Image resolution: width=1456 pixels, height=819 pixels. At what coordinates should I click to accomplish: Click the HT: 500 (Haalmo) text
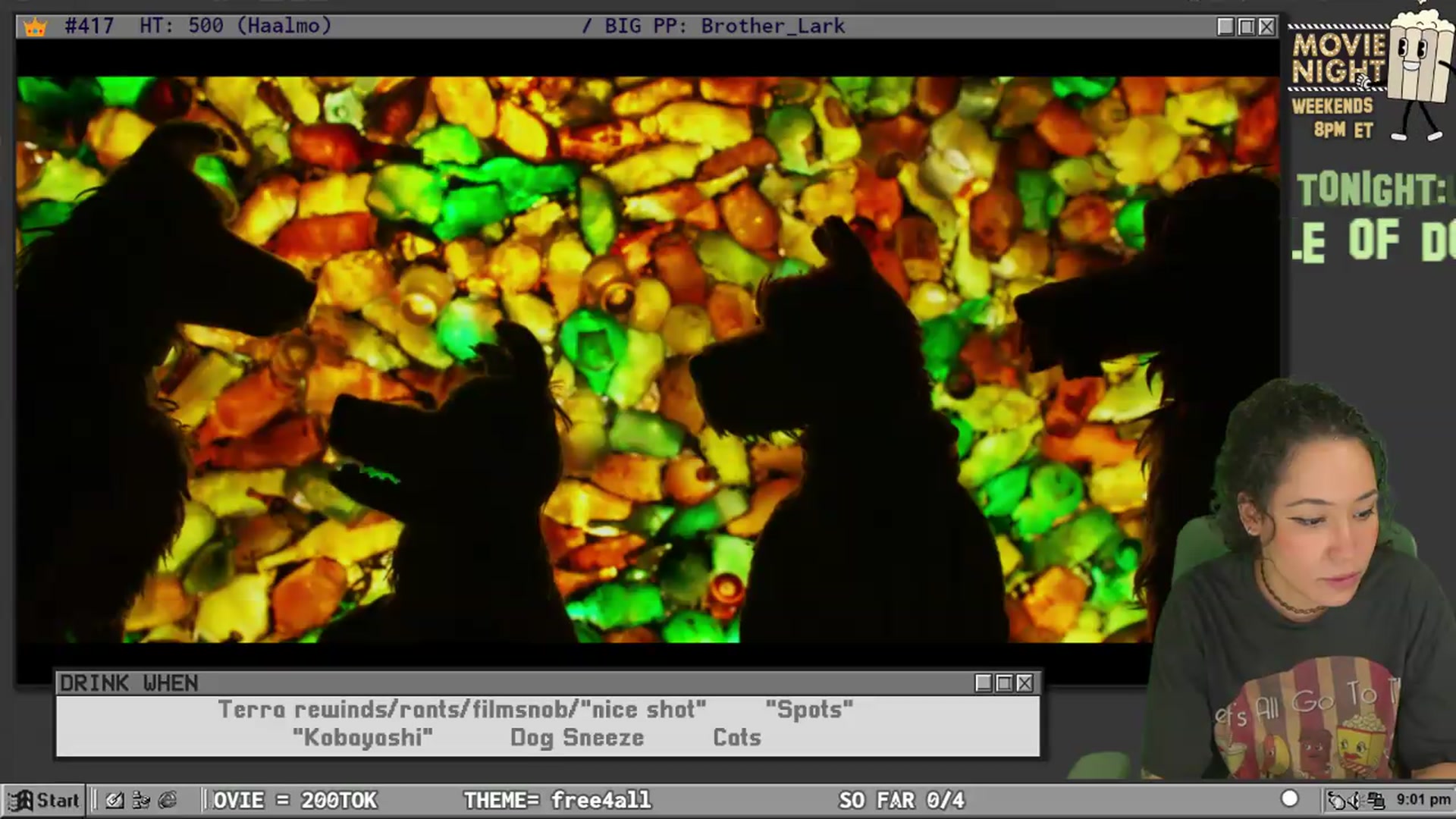(x=236, y=26)
